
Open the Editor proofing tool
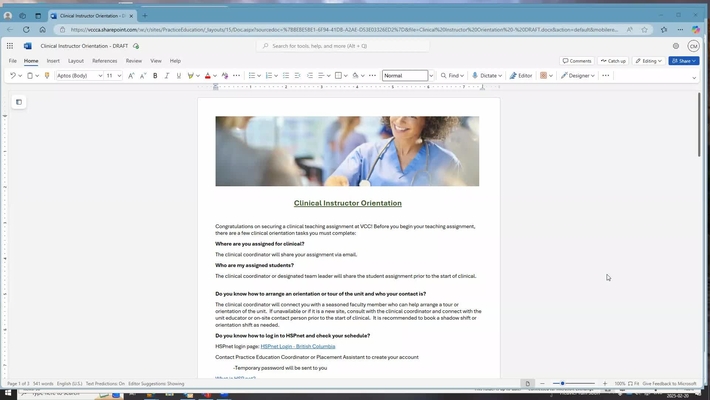[x=521, y=76]
